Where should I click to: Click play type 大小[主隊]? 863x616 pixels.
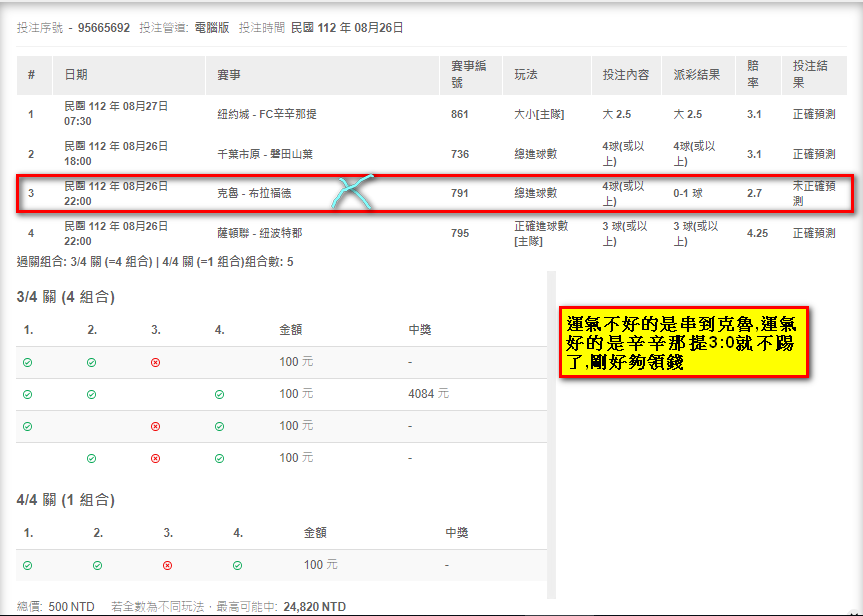click(539, 115)
